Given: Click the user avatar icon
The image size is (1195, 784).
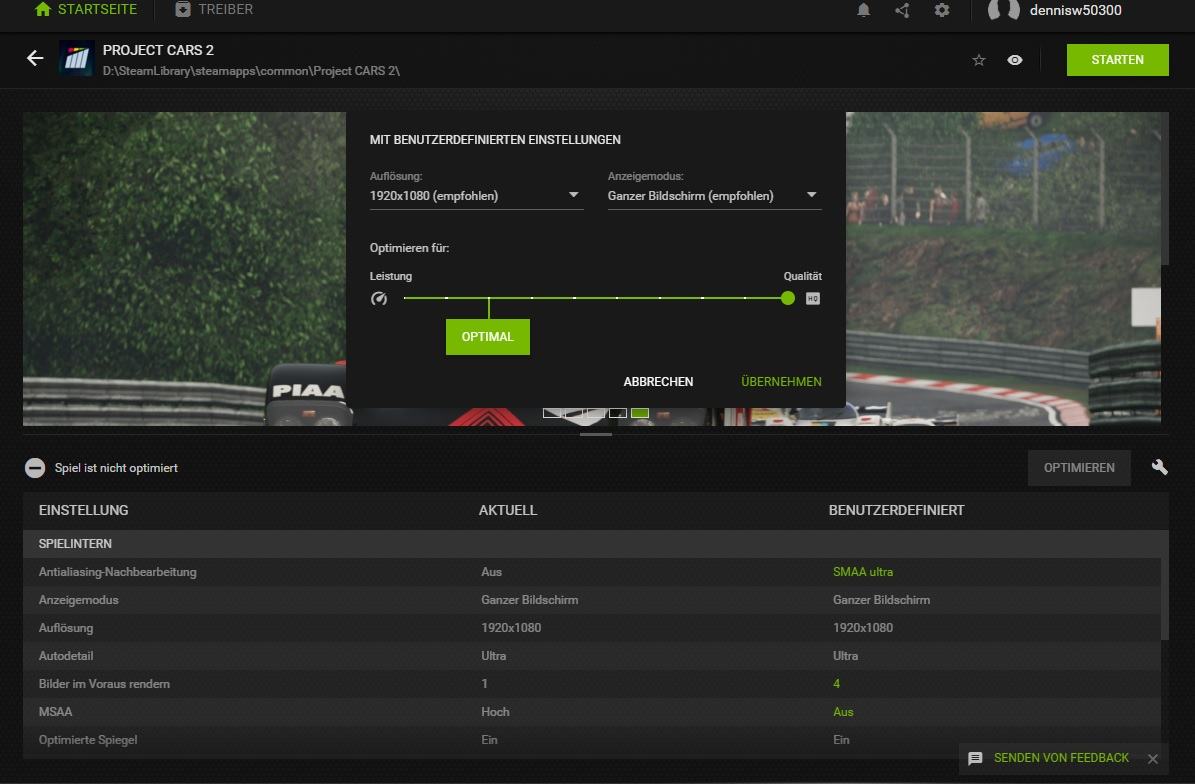Looking at the screenshot, I should [x=1004, y=10].
